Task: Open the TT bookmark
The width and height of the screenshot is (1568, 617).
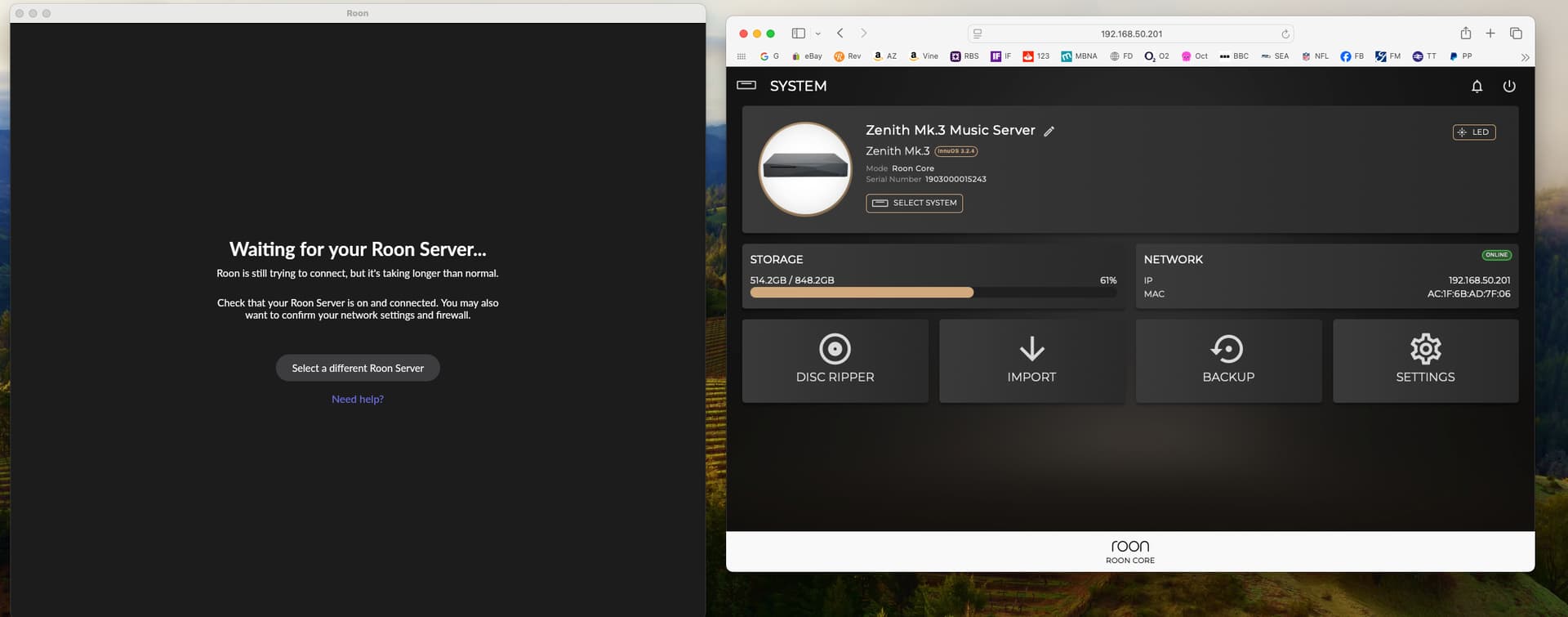Action: (x=1424, y=56)
